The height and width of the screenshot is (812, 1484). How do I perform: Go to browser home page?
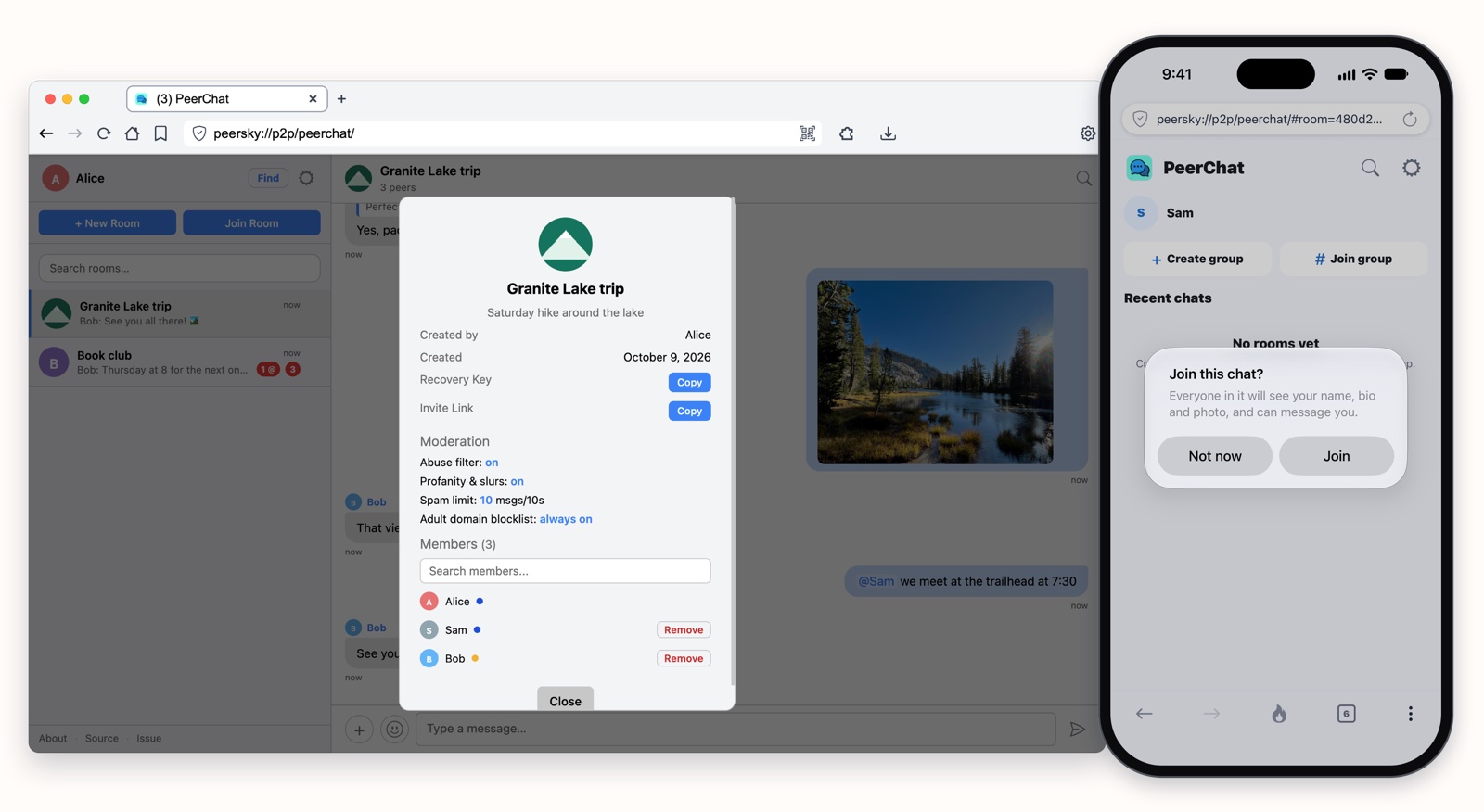[132, 133]
